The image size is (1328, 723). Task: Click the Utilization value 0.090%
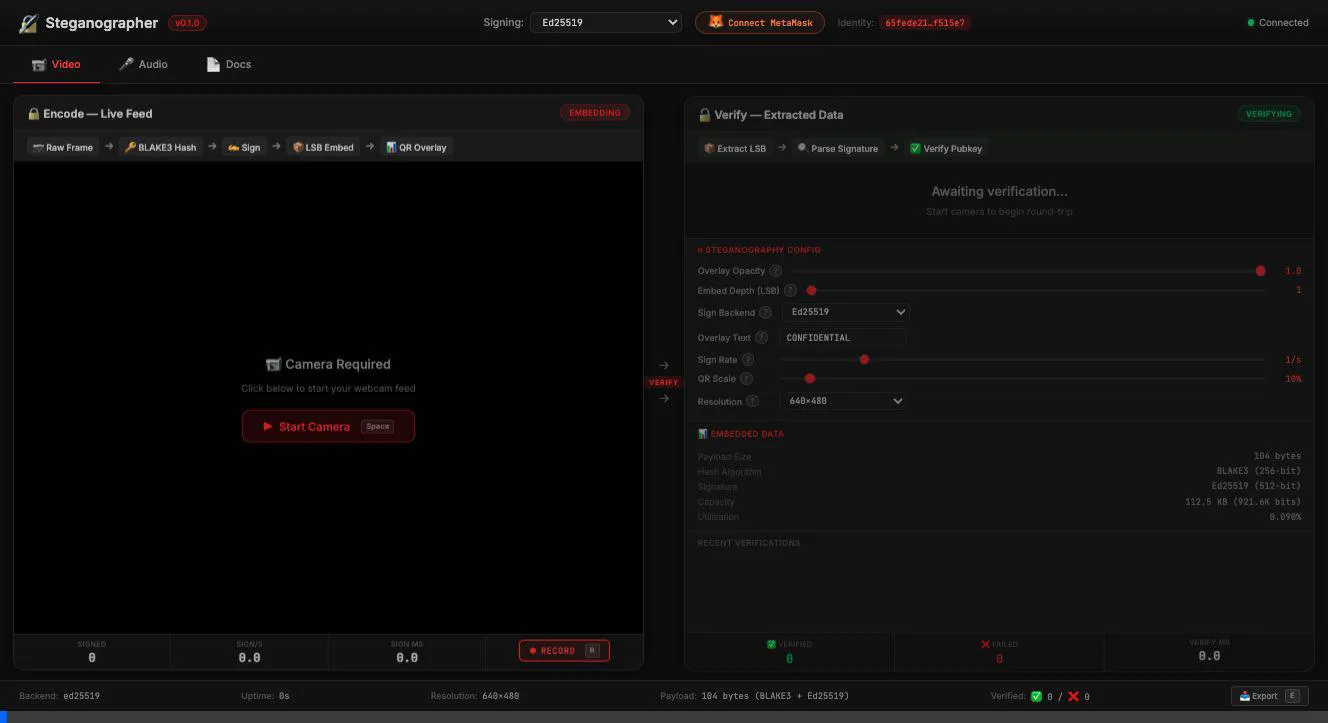click(1285, 517)
